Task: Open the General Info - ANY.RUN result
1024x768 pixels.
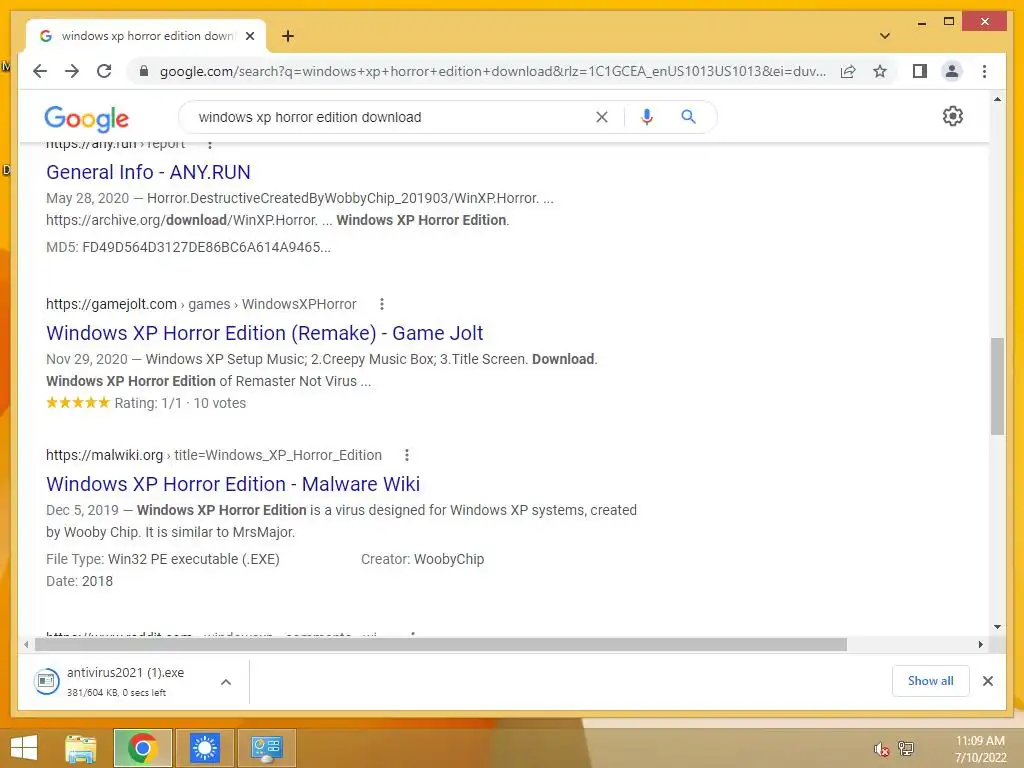Action: 148,172
